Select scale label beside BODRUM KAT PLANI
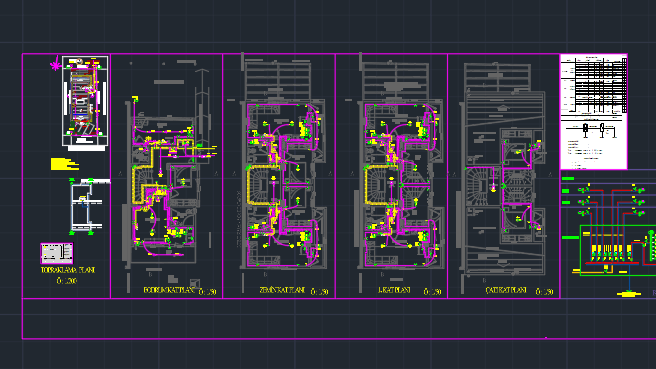This screenshot has height=369, width=656. point(208,292)
